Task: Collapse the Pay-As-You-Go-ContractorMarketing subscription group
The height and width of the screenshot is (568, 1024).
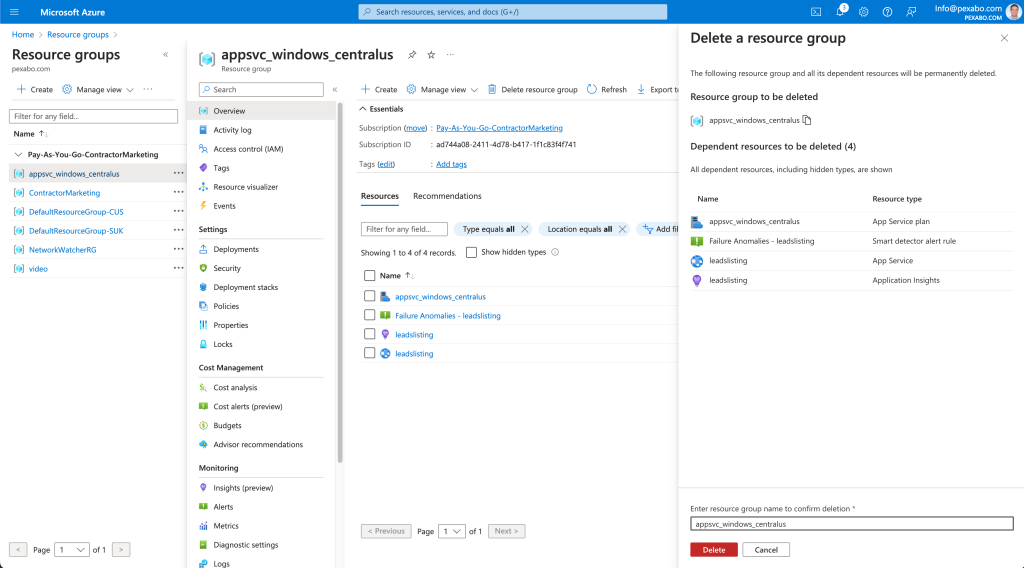Action: tap(18, 155)
